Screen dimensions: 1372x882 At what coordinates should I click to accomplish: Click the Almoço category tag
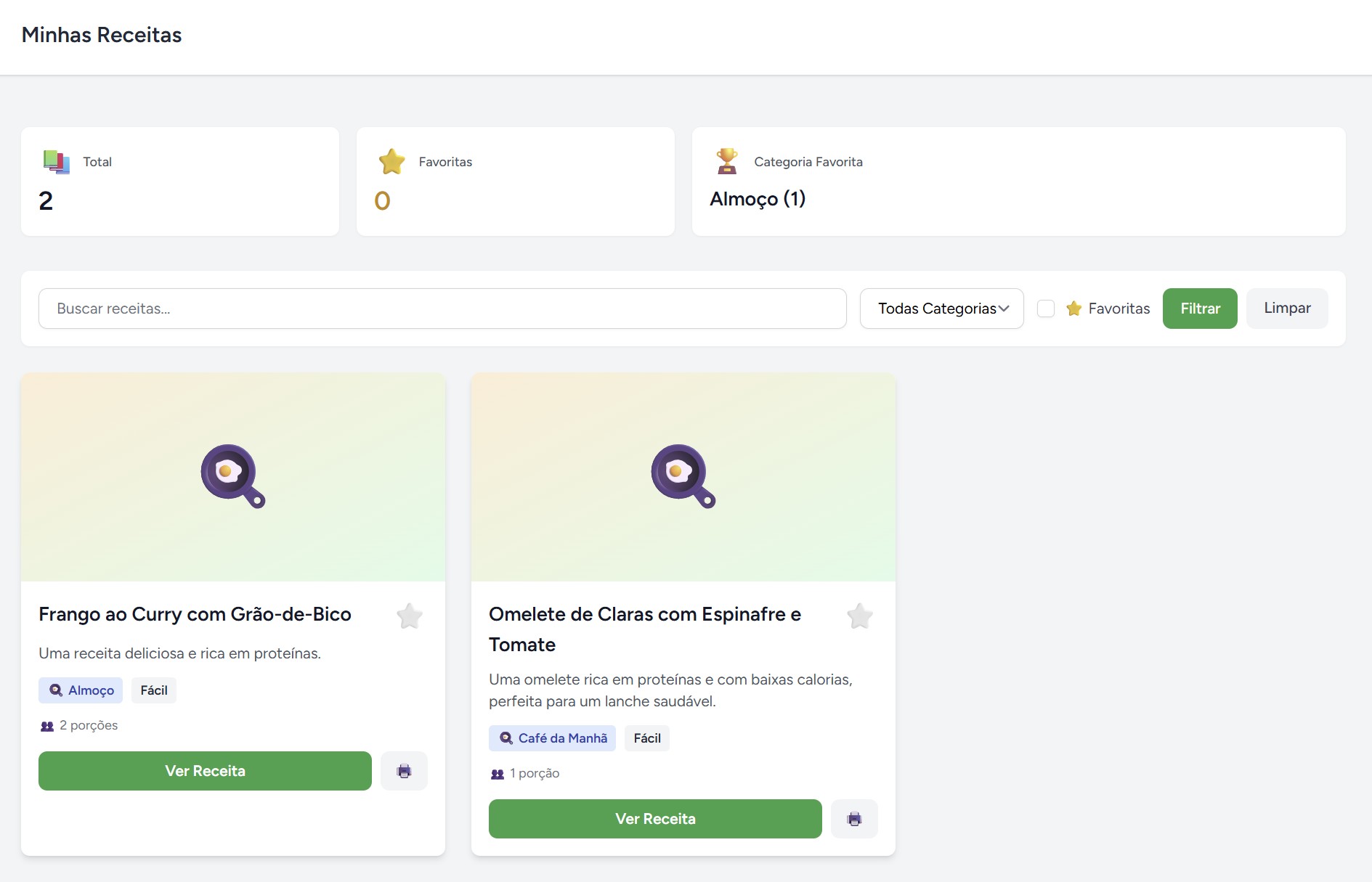(x=81, y=690)
